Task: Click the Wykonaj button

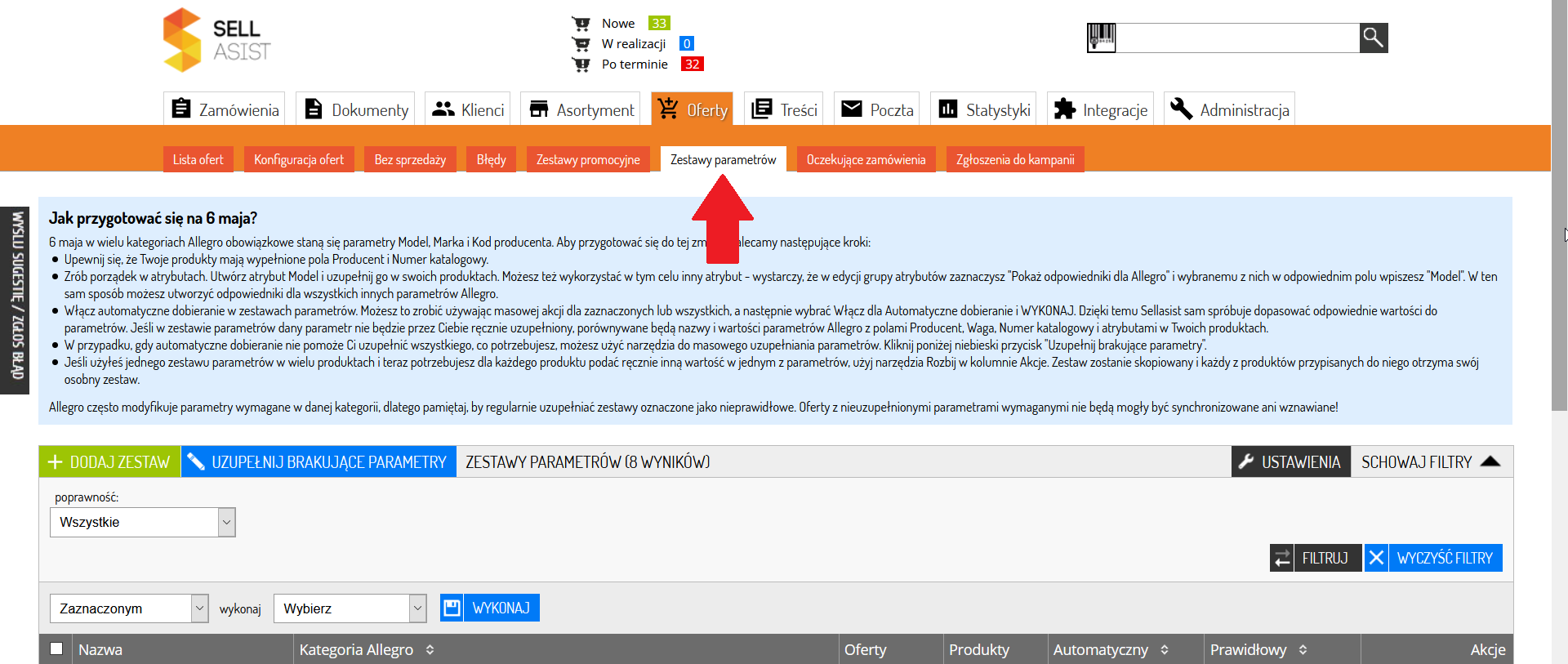Action: click(x=490, y=608)
